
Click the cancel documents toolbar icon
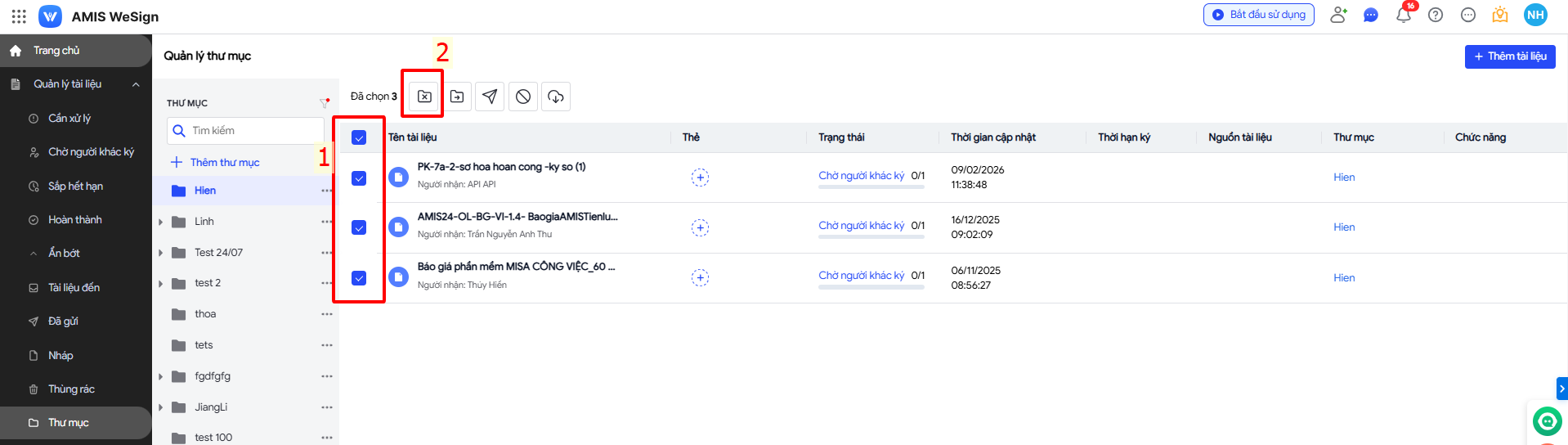(x=523, y=97)
